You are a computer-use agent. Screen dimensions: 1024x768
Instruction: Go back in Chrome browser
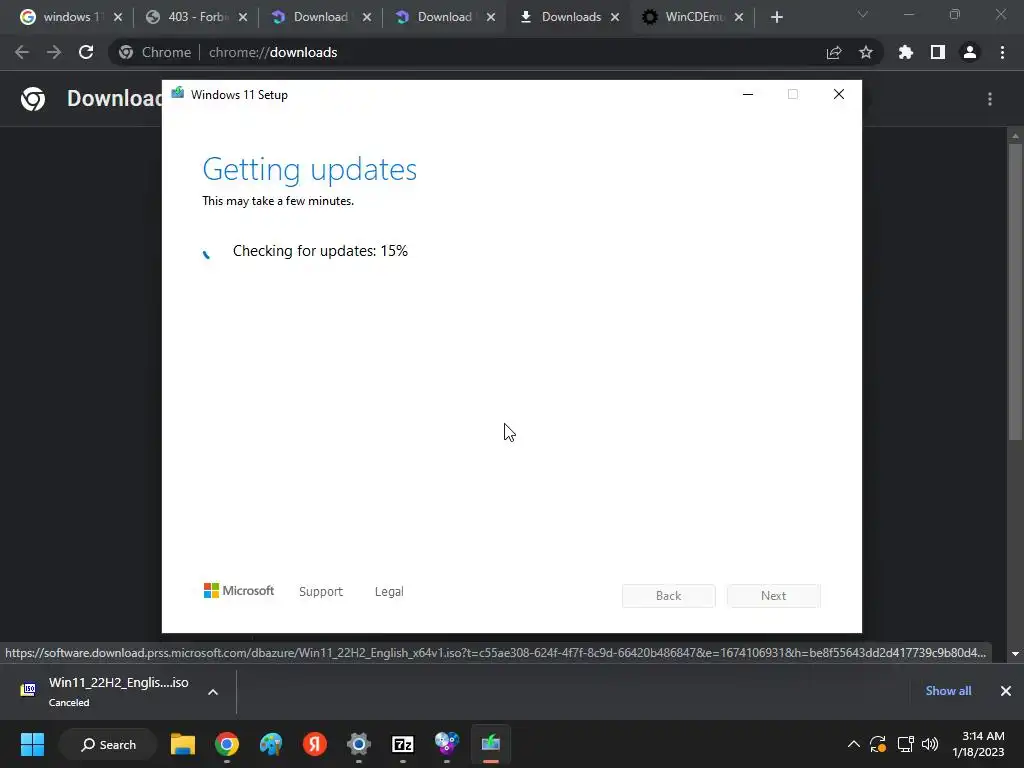(x=22, y=52)
